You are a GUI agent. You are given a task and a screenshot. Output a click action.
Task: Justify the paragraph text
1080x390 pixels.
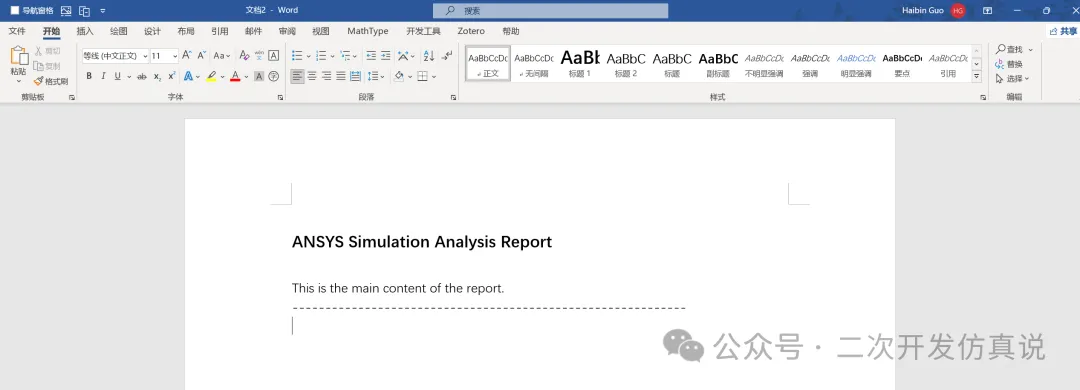(341, 76)
